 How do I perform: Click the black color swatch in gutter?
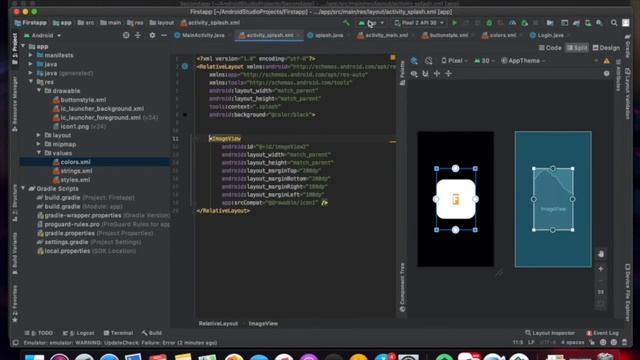tap(185, 115)
